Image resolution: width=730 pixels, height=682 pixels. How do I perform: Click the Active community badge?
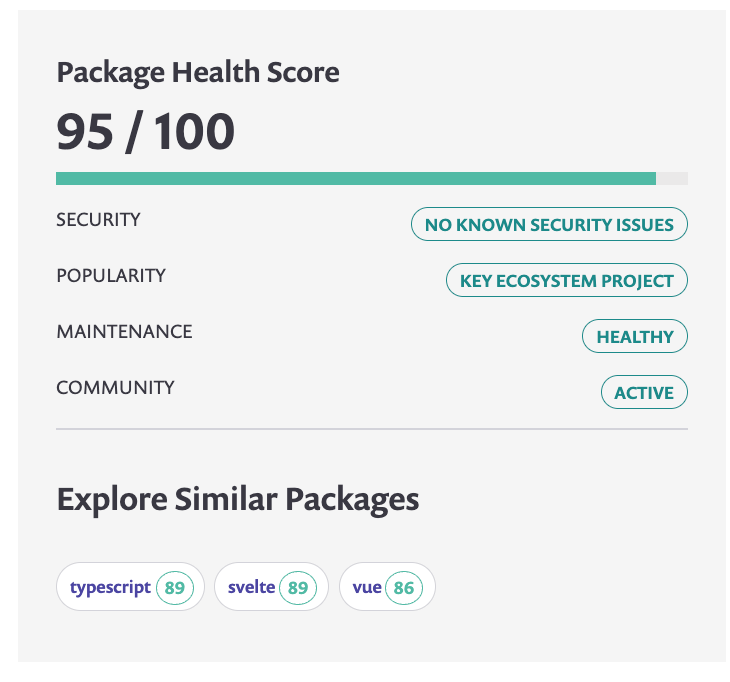pyautogui.click(x=644, y=393)
